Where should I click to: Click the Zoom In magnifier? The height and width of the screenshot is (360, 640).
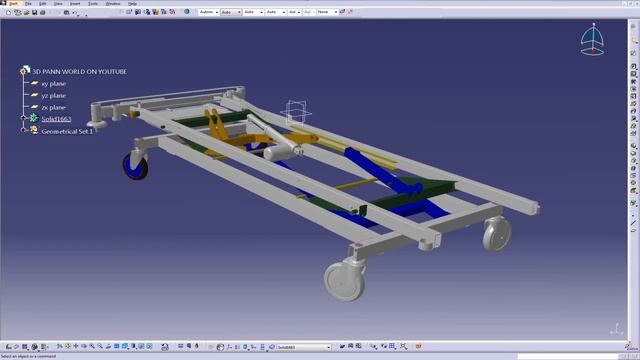point(92,346)
